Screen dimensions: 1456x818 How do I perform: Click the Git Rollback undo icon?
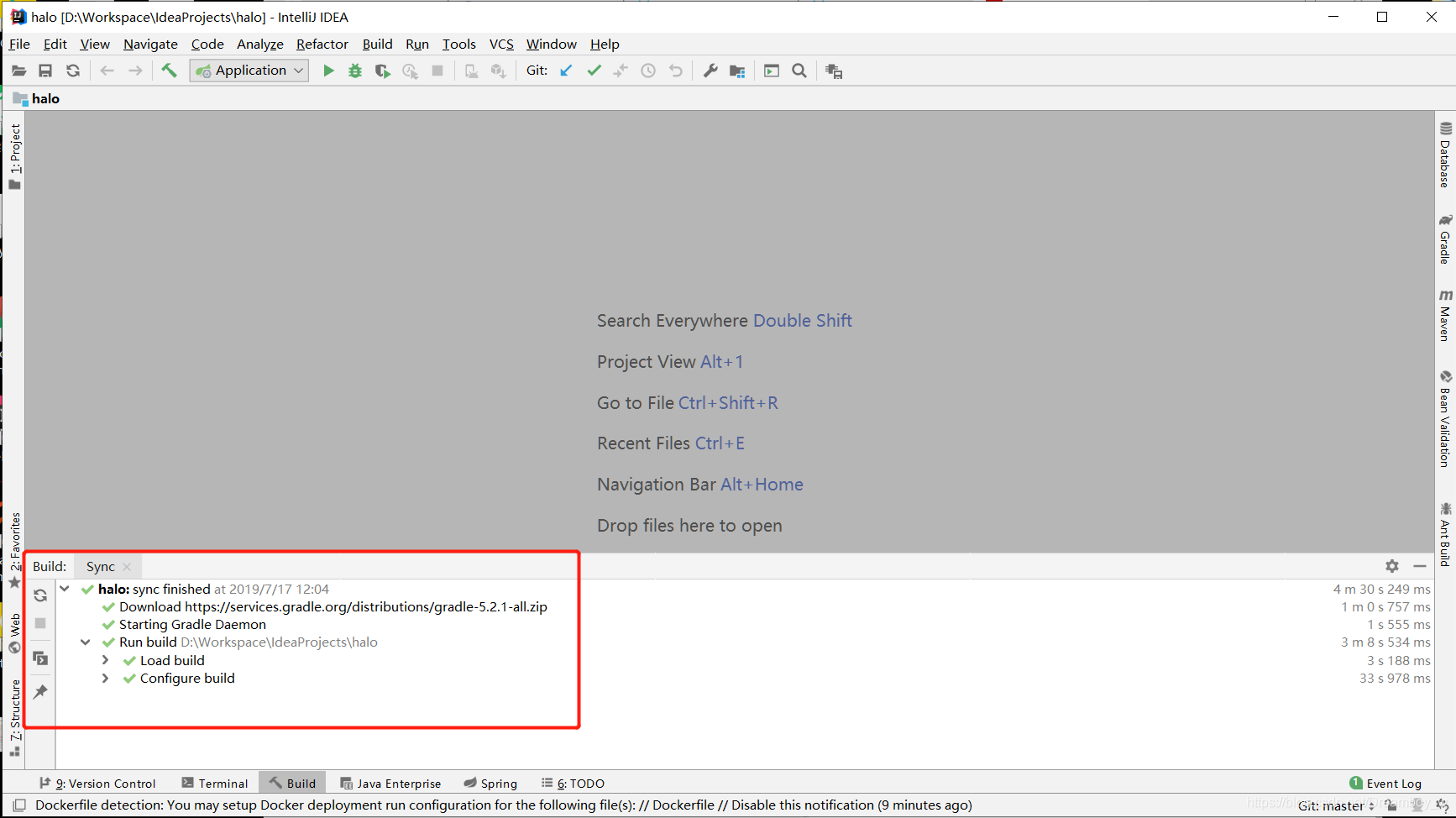click(x=676, y=71)
